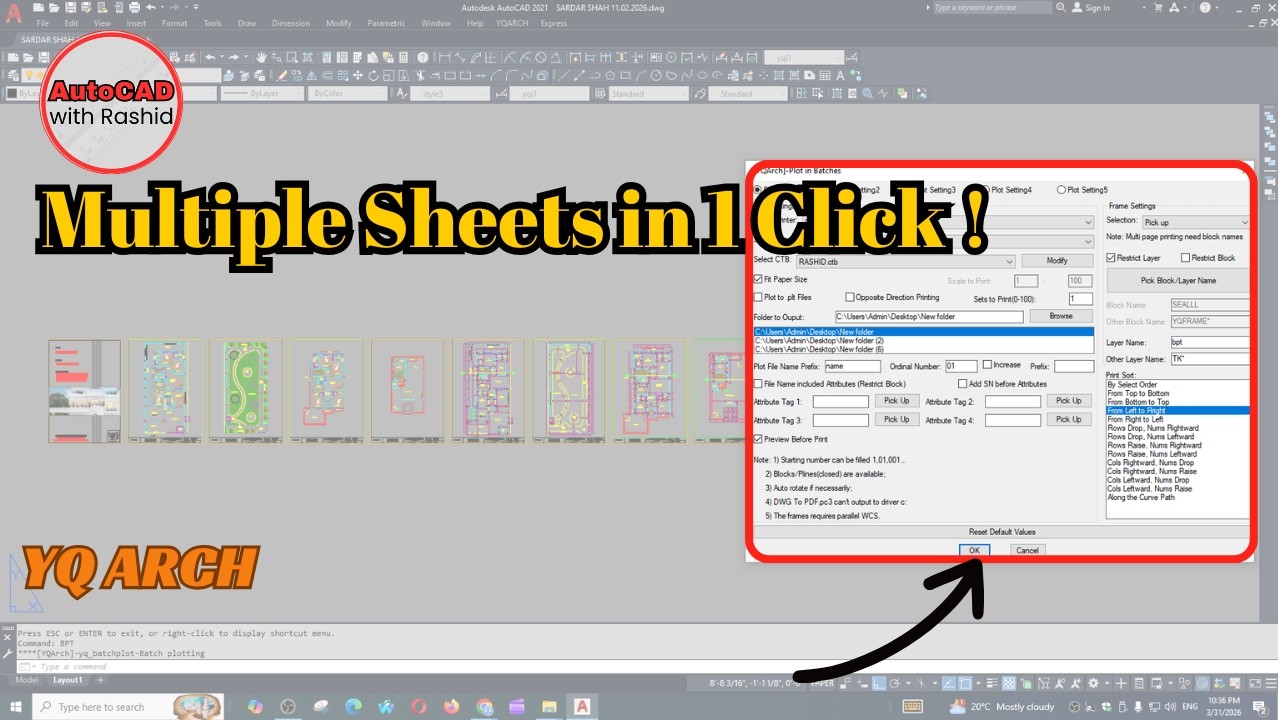Open the YQARCH menu
The width and height of the screenshot is (1280, 720).
point(512,23)
